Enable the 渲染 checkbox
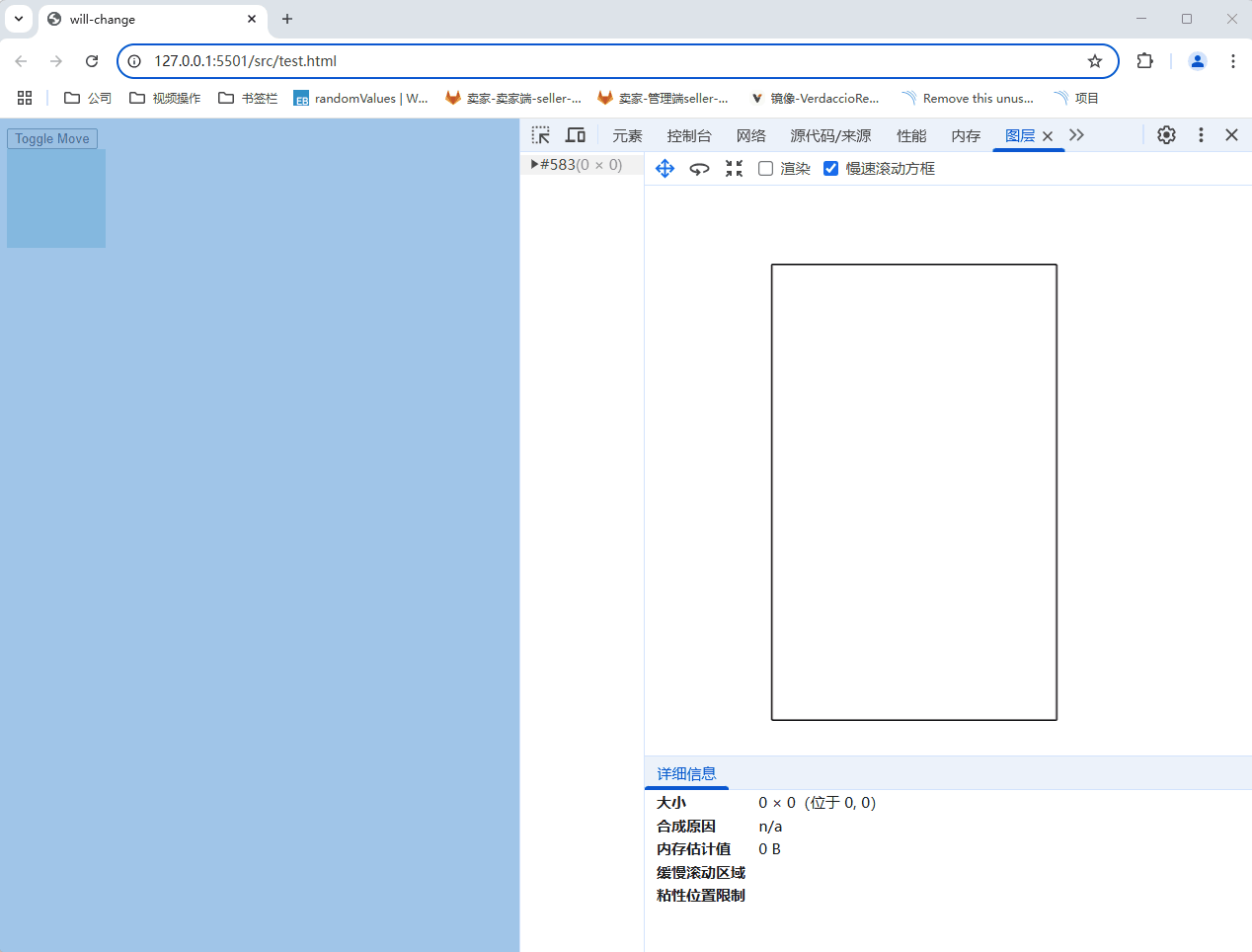This screenshot has height=952, width=1252. (x=765, y=169)
